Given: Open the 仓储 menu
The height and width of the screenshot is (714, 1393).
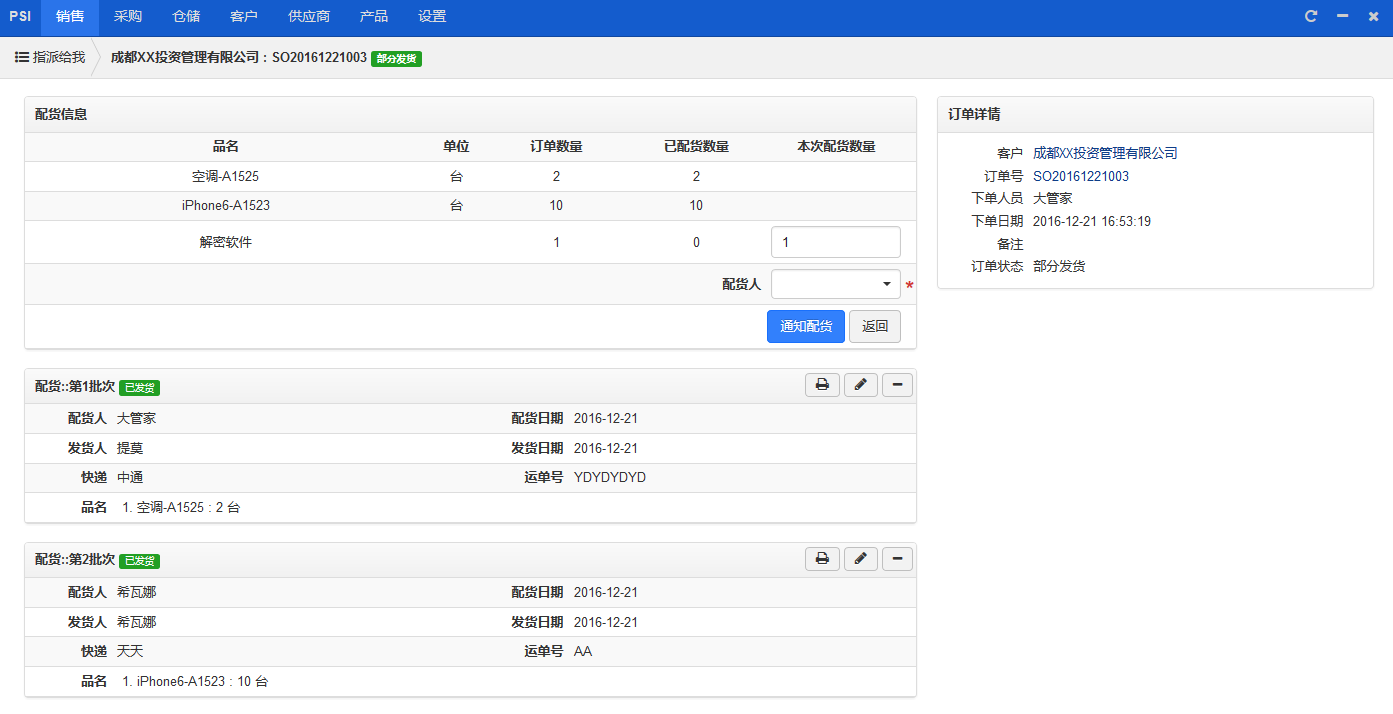Looking at the screenshot, I should coord(186,17).
